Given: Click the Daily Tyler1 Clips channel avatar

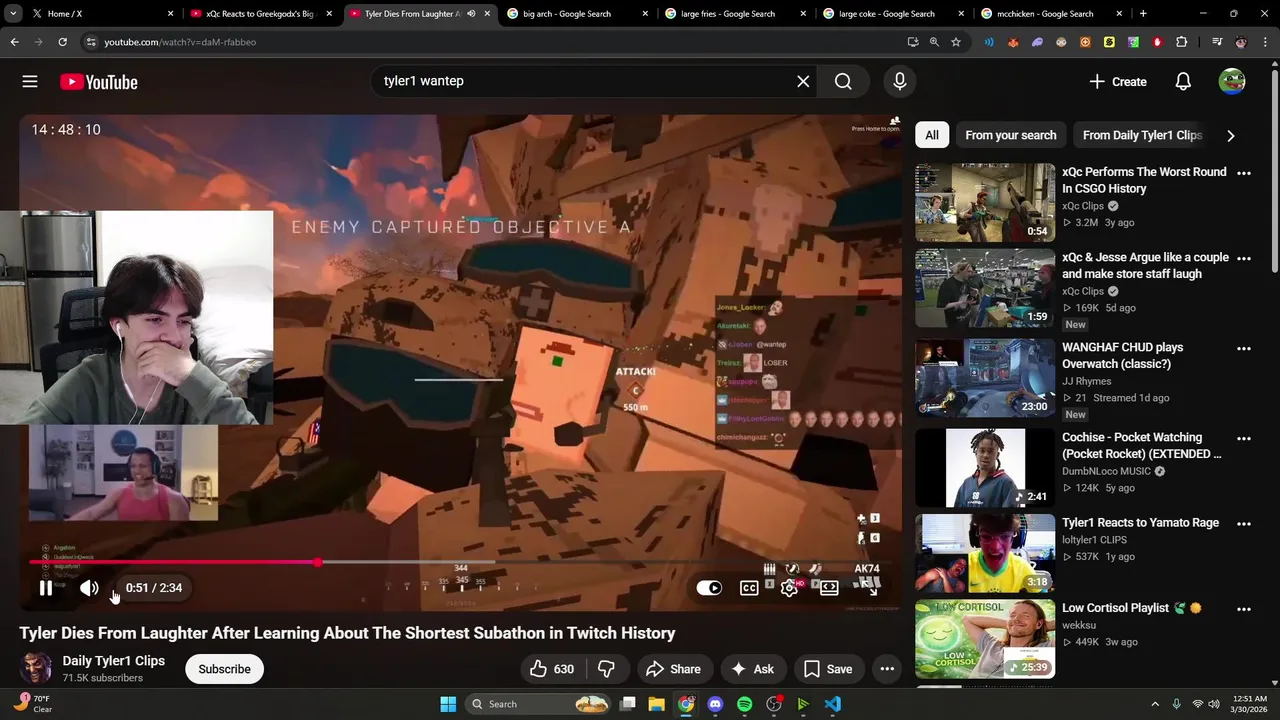Looking at the screenshot, I should point(36,669).
